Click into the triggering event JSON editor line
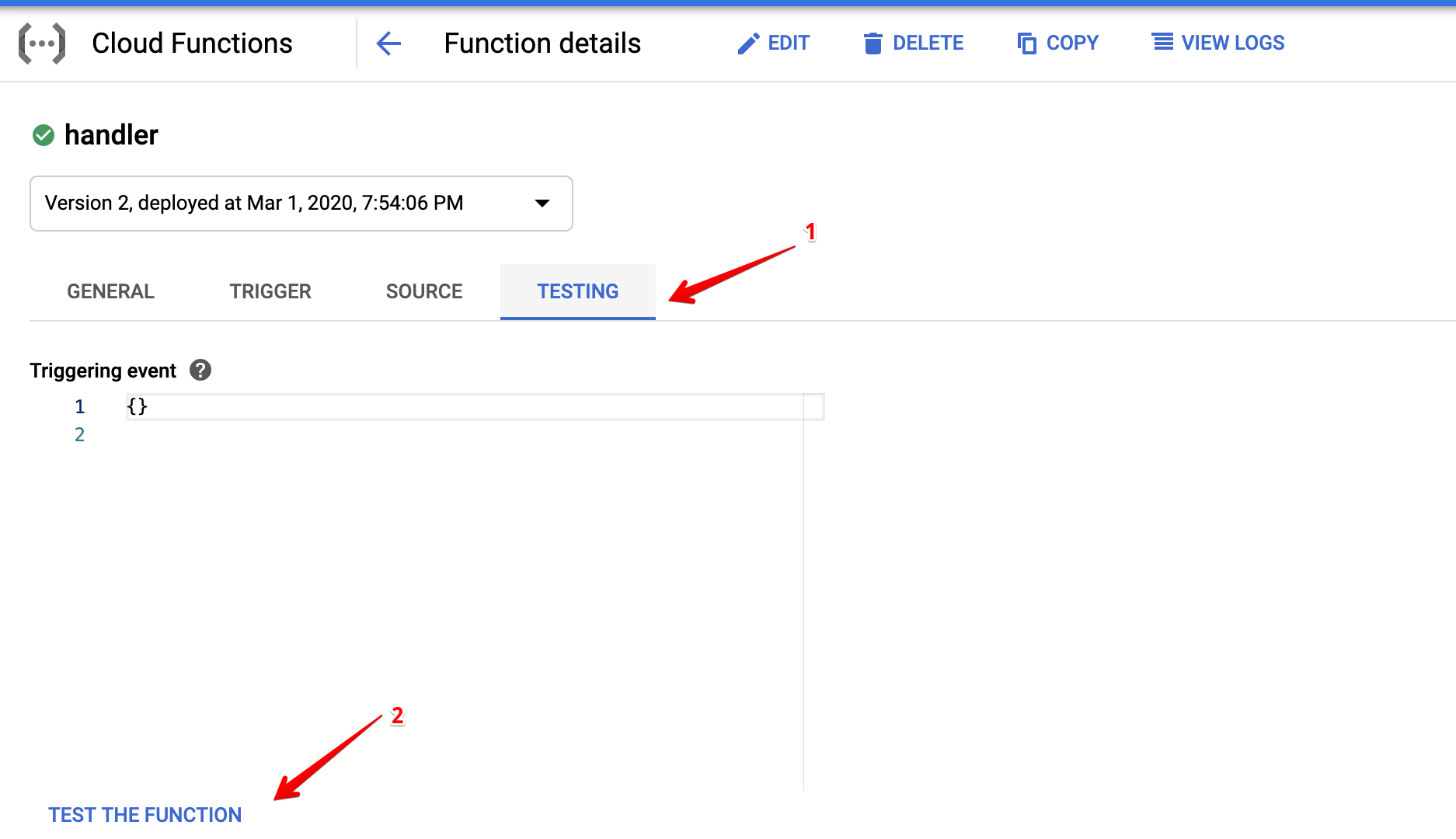 click(466, 407)
